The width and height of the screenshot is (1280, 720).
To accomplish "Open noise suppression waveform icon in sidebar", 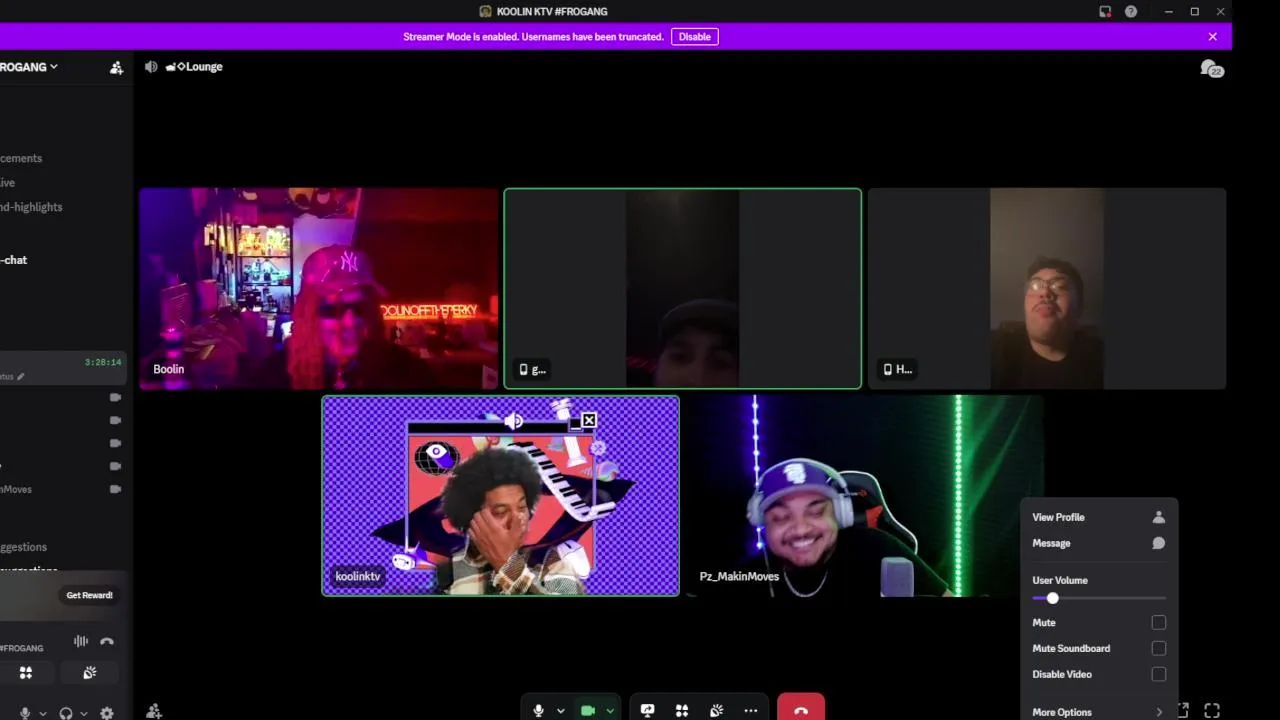I will 81,641.
